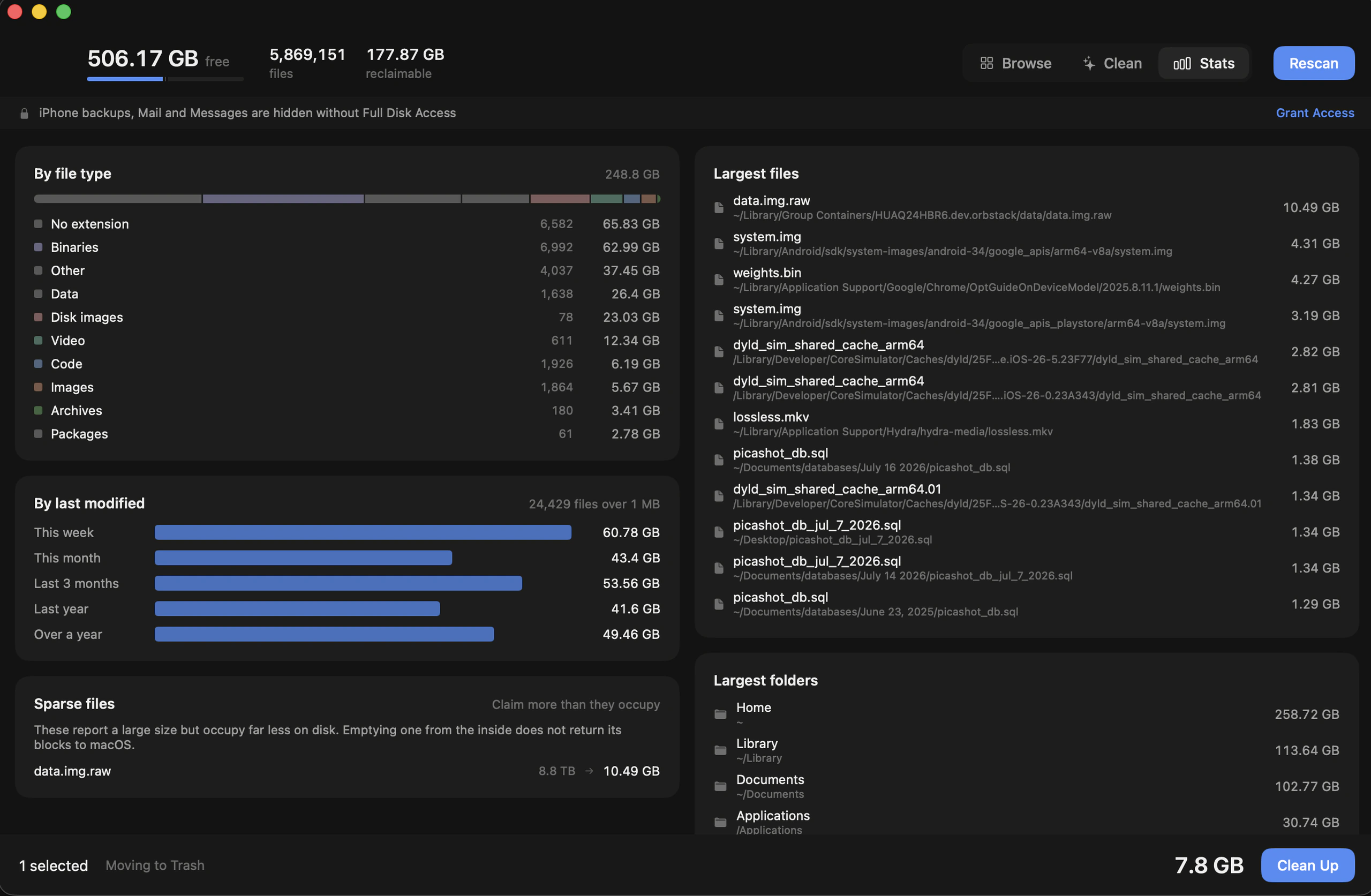Click the Clean Up button
Viewport: 1371px width, 896px height.
[x=1307, y=865]
